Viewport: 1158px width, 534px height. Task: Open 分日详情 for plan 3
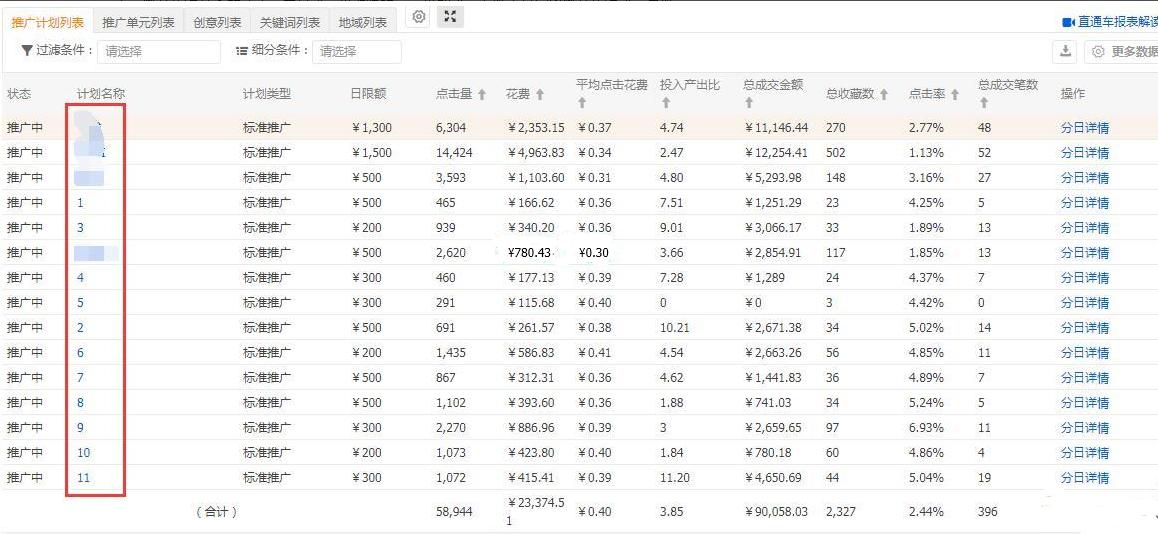pos(1085,227)
